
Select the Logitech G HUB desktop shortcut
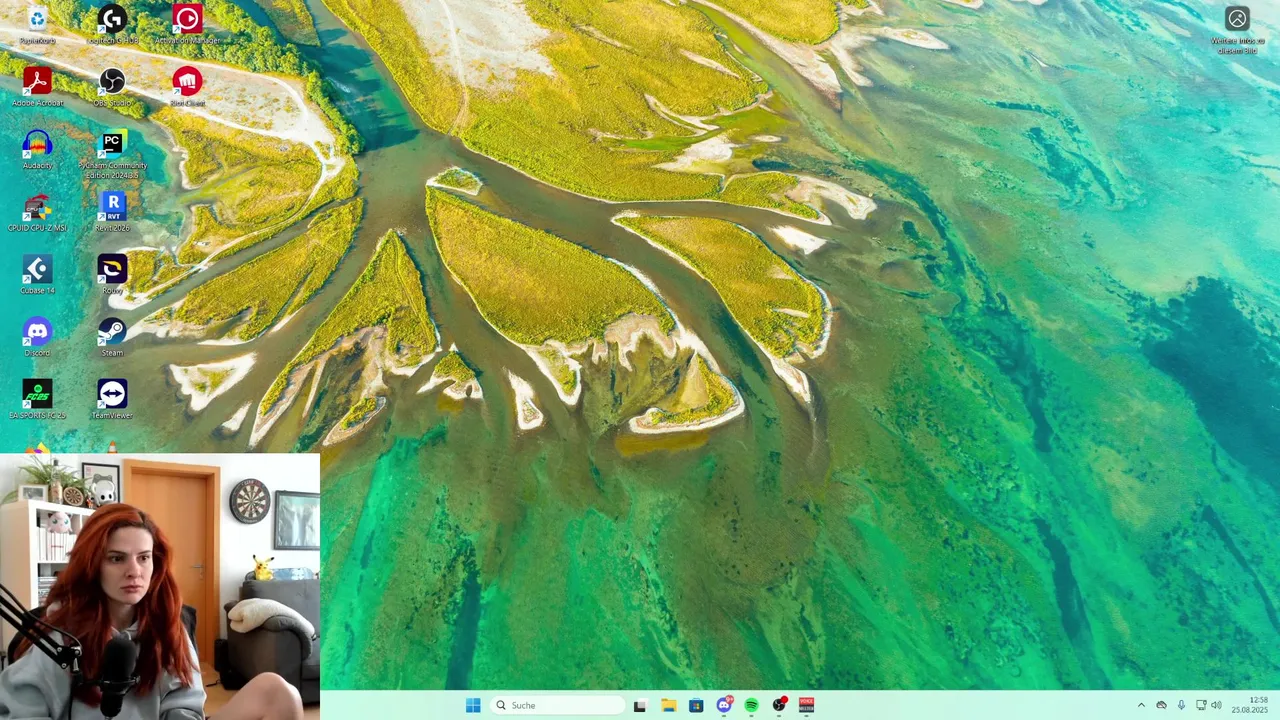[x=112, y=25]
